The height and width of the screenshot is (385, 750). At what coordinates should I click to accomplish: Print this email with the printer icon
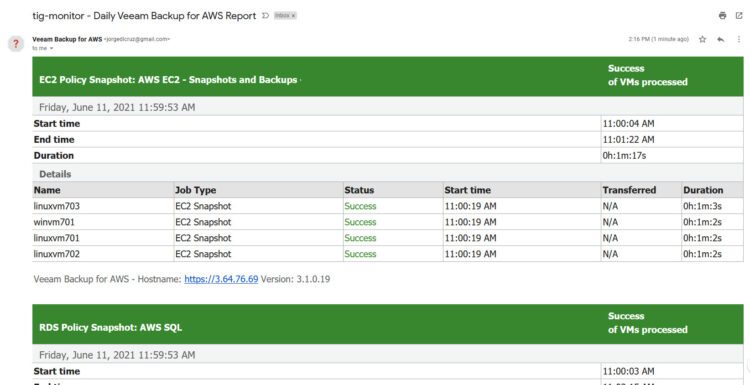click(x=722, y=16)
